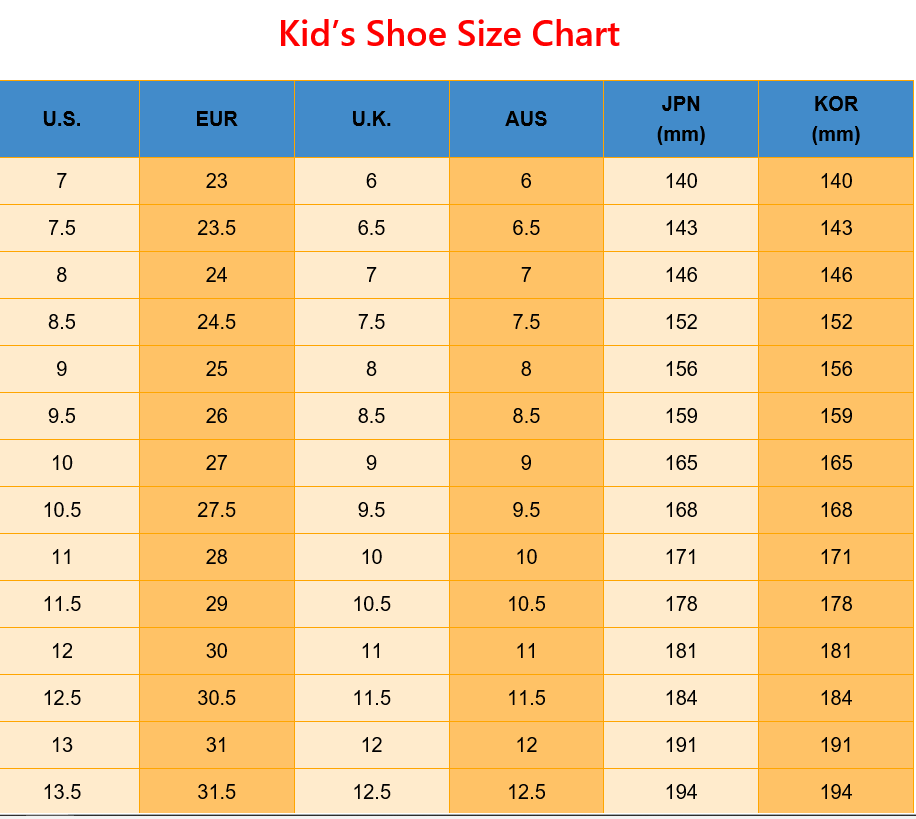Click the EUR size 31.5 cell
The height and width of the screenshot is (819, 916).
coord(217,792)
